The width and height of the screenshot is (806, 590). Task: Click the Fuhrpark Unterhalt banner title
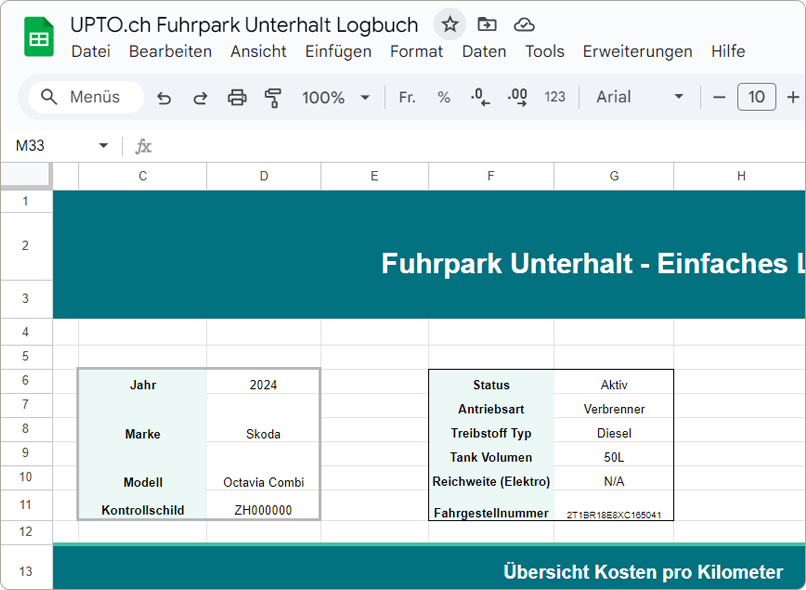pos(593,264)
